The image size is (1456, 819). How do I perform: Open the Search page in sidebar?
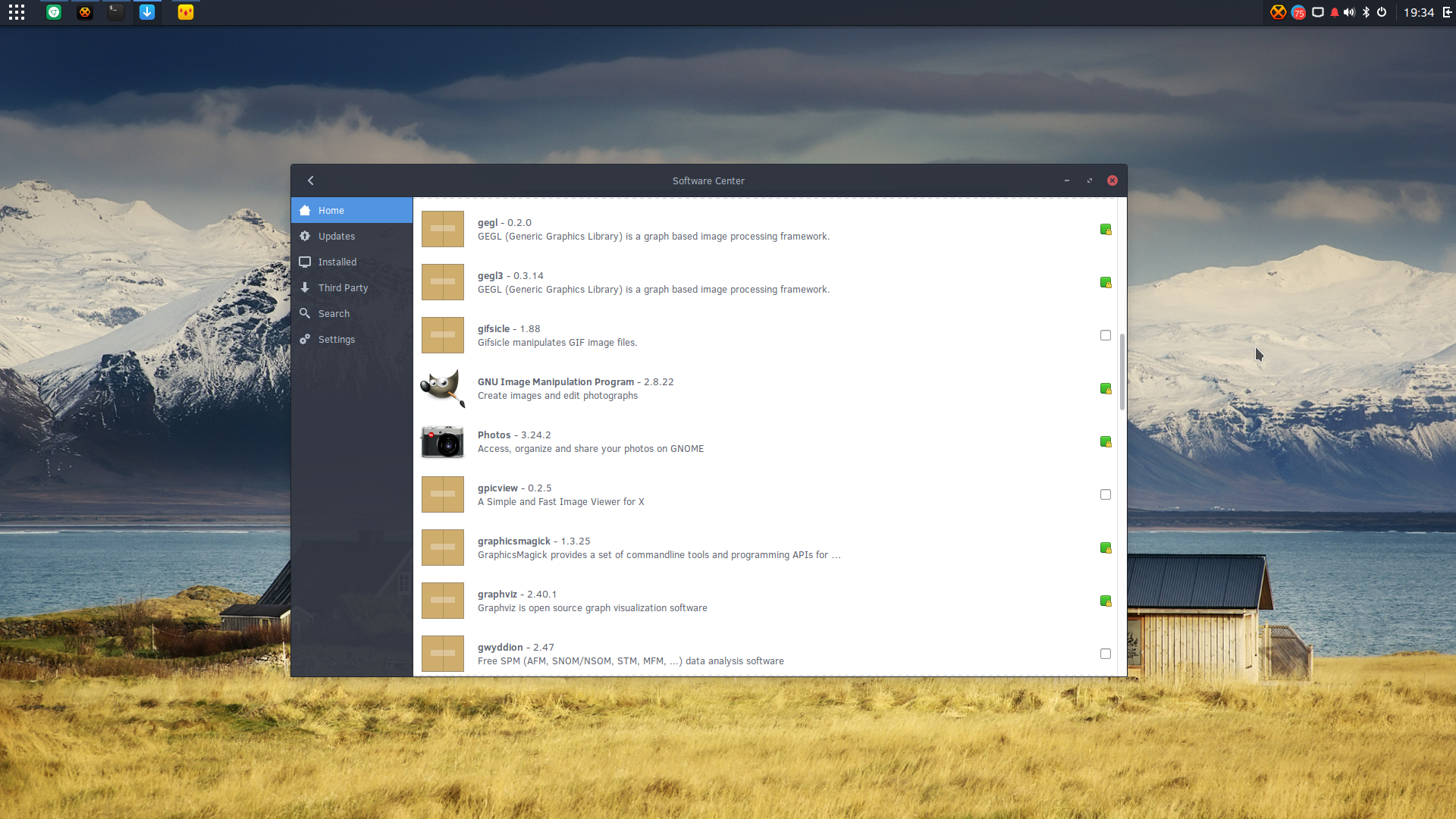click(x=352, y=314)
